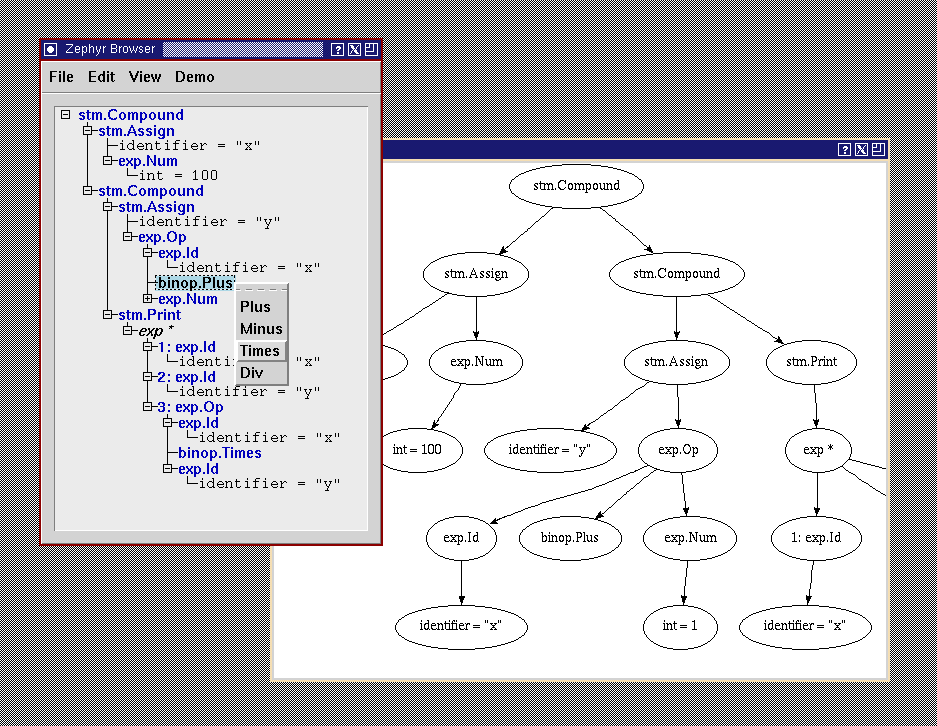
Task: Click the stm.Print node in the graph view
Action: [811, 362]
